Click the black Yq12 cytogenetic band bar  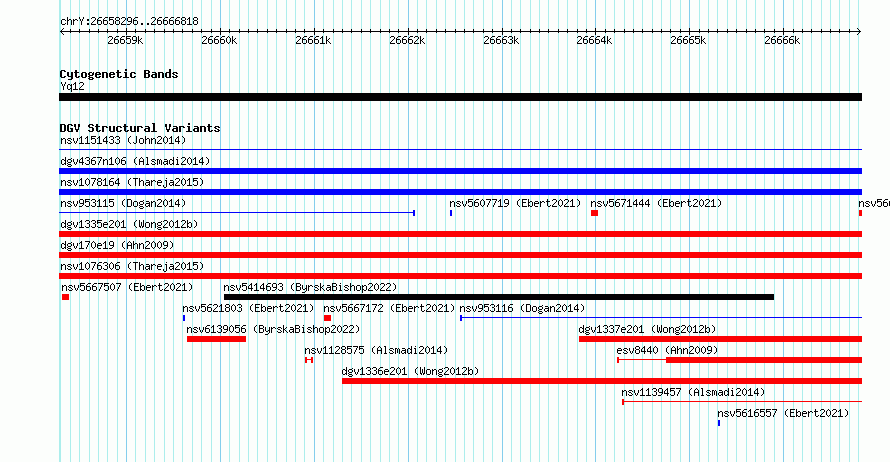click(x=460, y=97)
